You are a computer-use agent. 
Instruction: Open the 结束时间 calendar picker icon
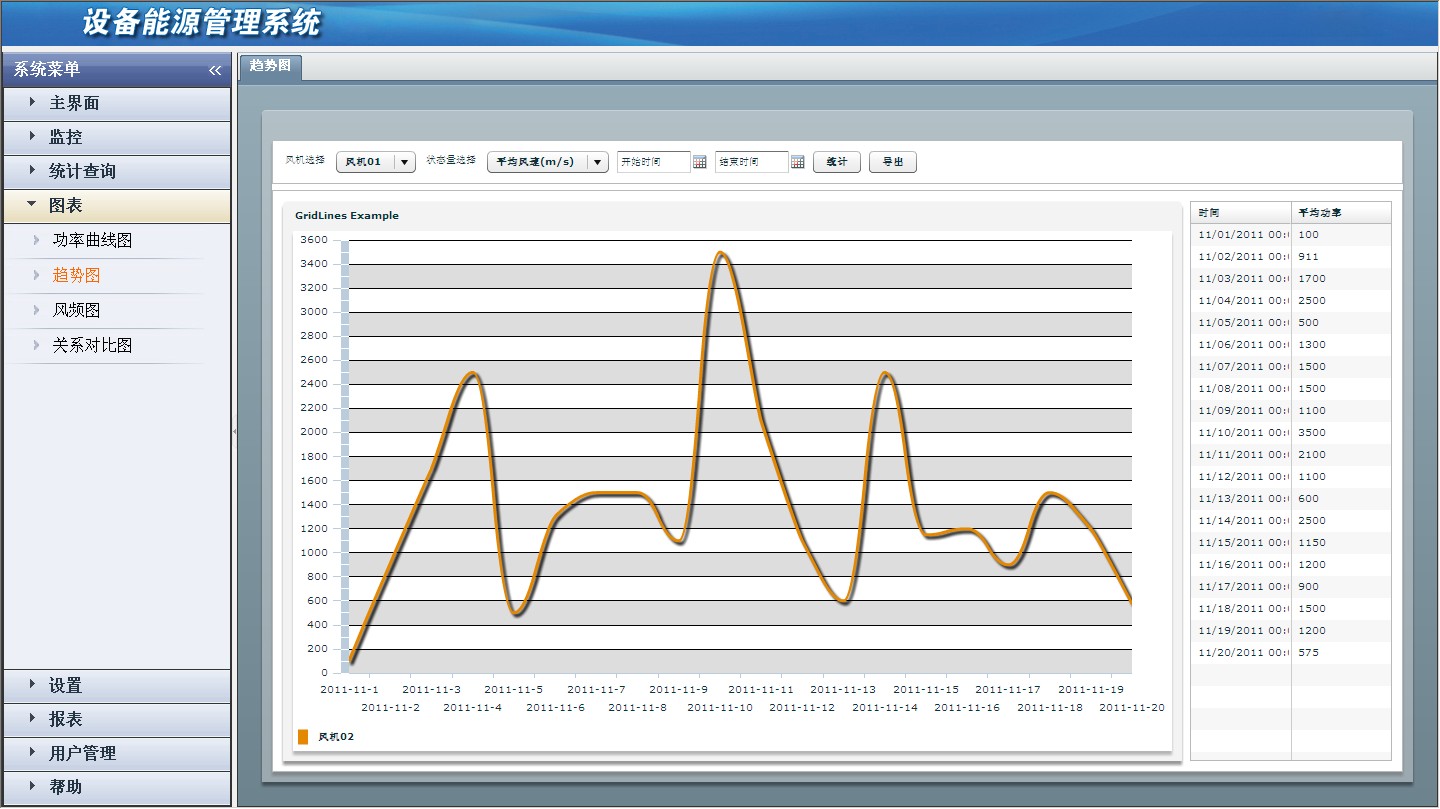(798, 162)
